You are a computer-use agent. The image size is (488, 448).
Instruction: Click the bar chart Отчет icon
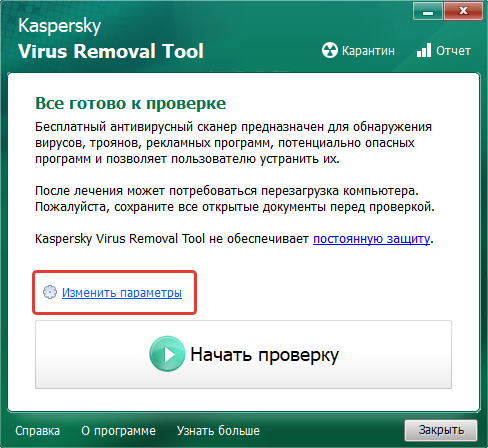click(424, 50)
